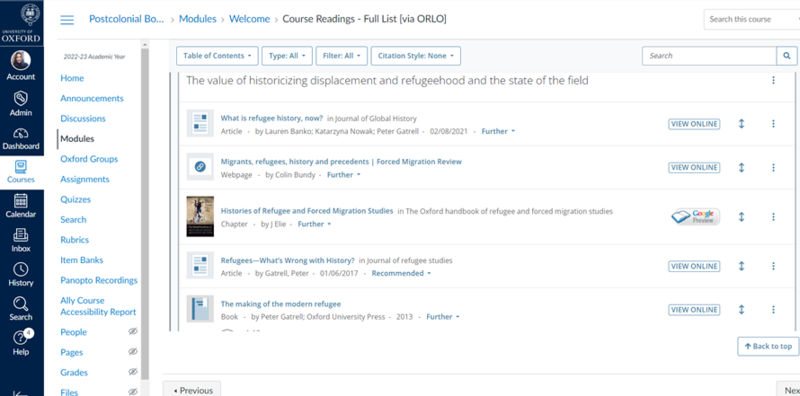Toggle the hidden eye icon beside People
Screen dimensions: 800x396
[133, 332]
